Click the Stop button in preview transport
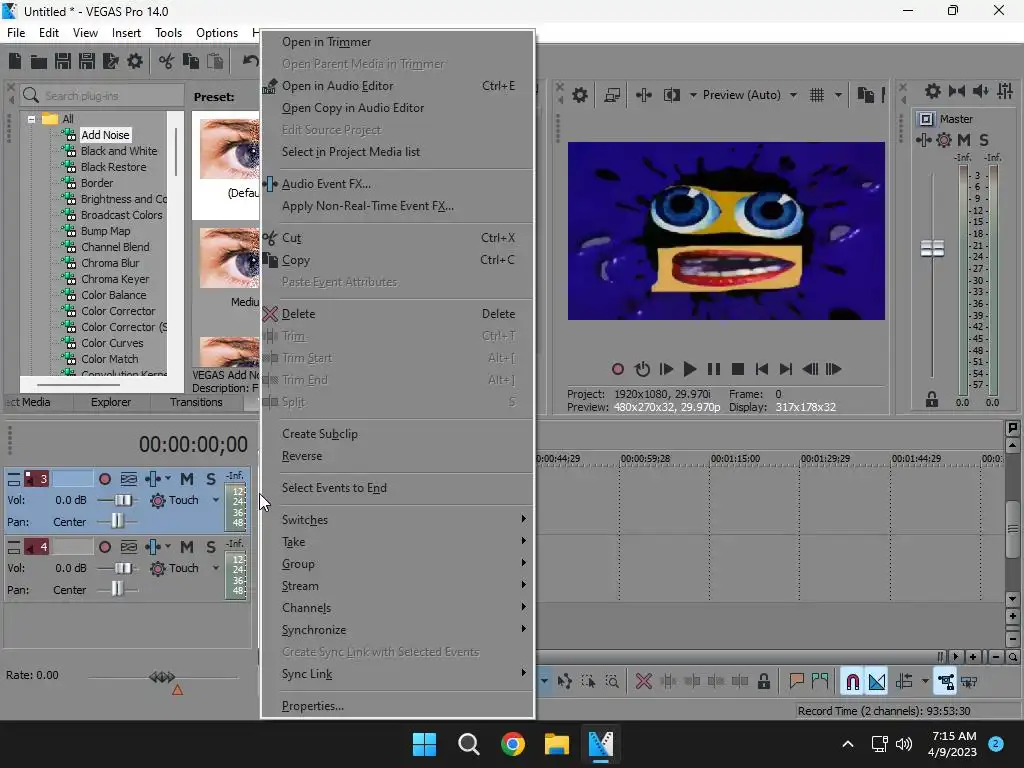The image size is (1024, 768). [738, 369]
